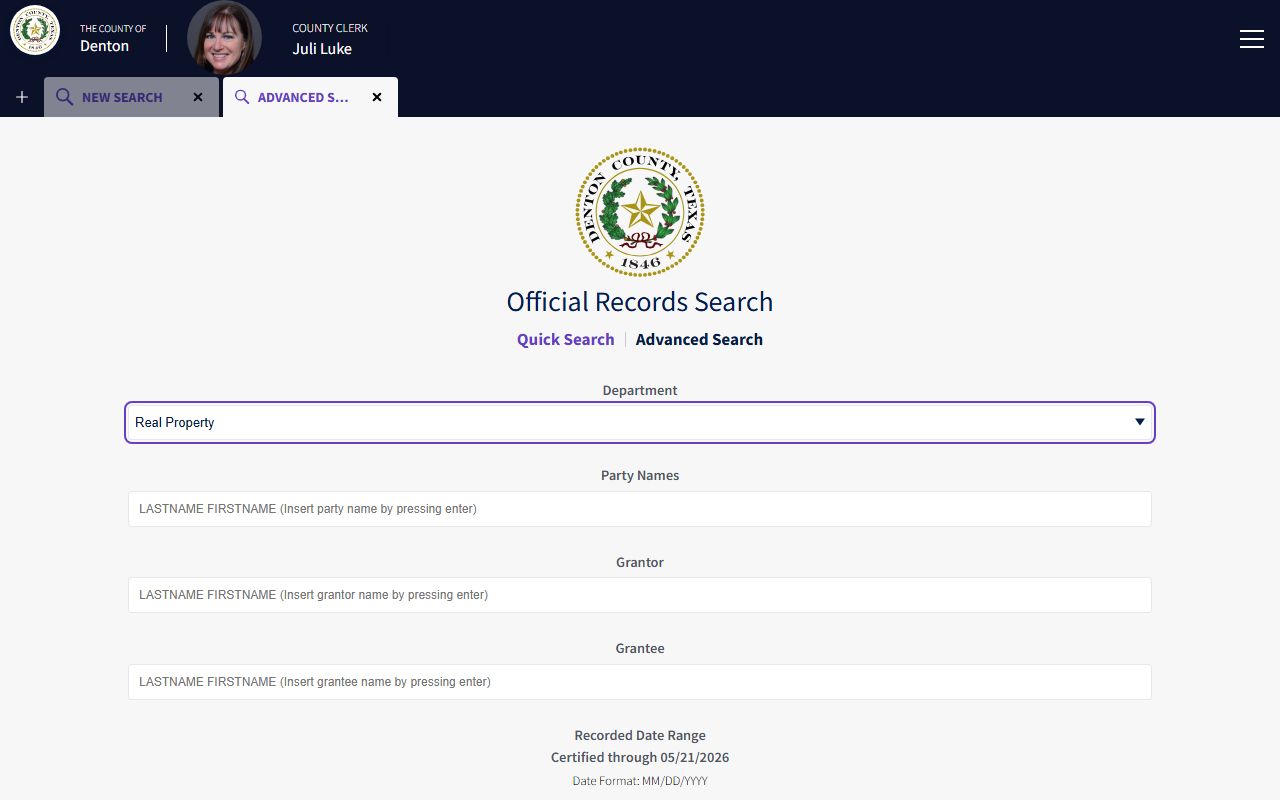Click the large Denton County Texas seal
The height and width of the screenshot is (800, 1280).
[x=640, y=212]
